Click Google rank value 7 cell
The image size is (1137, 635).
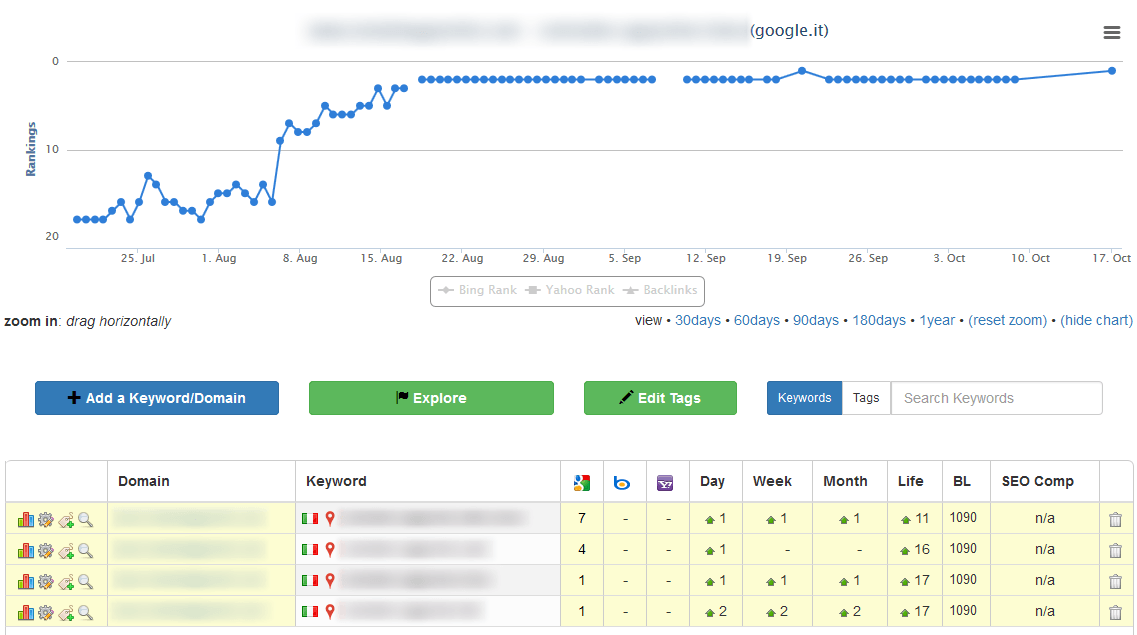[x=582, y=518]
